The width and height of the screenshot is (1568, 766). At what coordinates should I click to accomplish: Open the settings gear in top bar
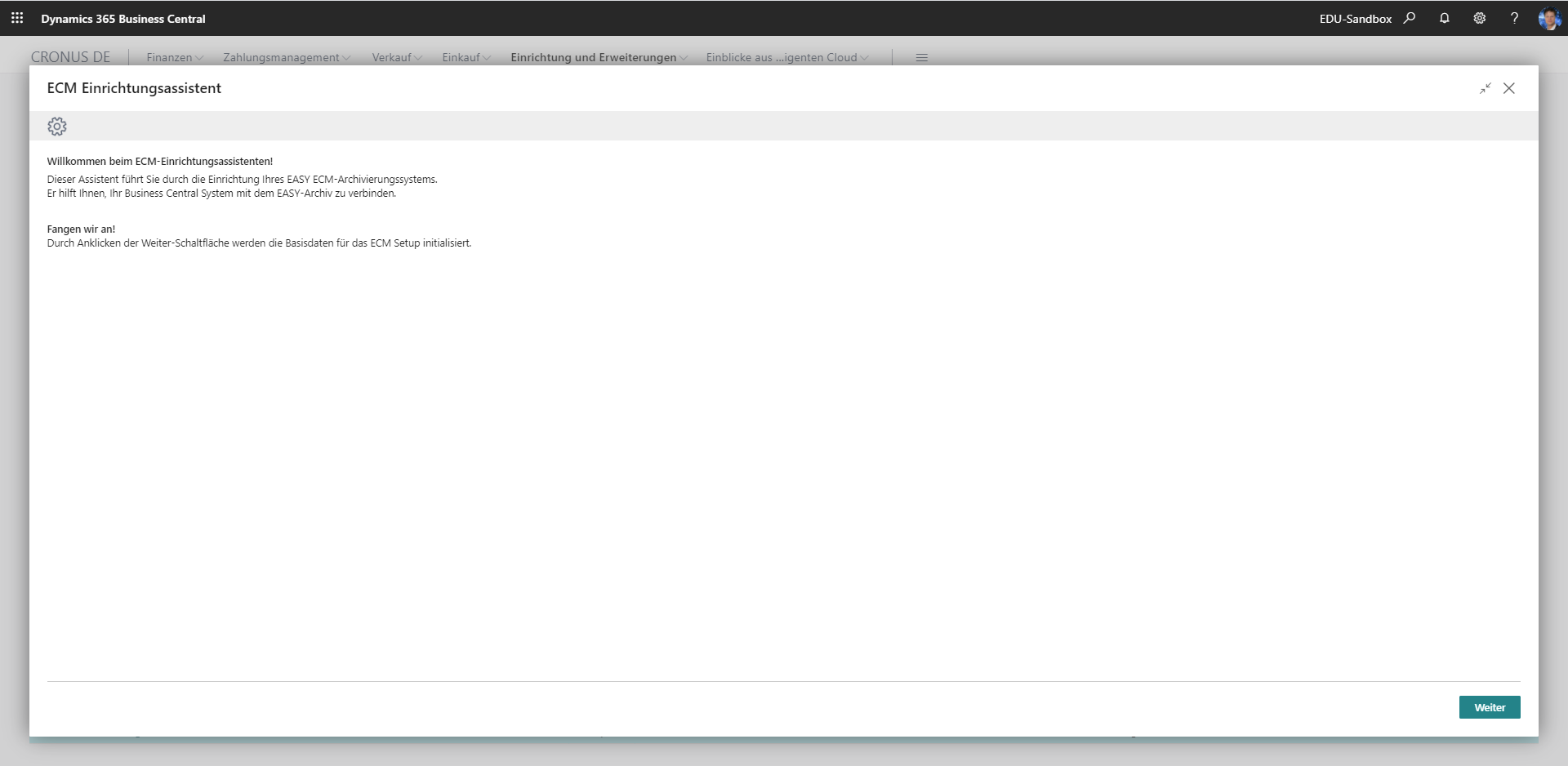(x=1479, y=18)
